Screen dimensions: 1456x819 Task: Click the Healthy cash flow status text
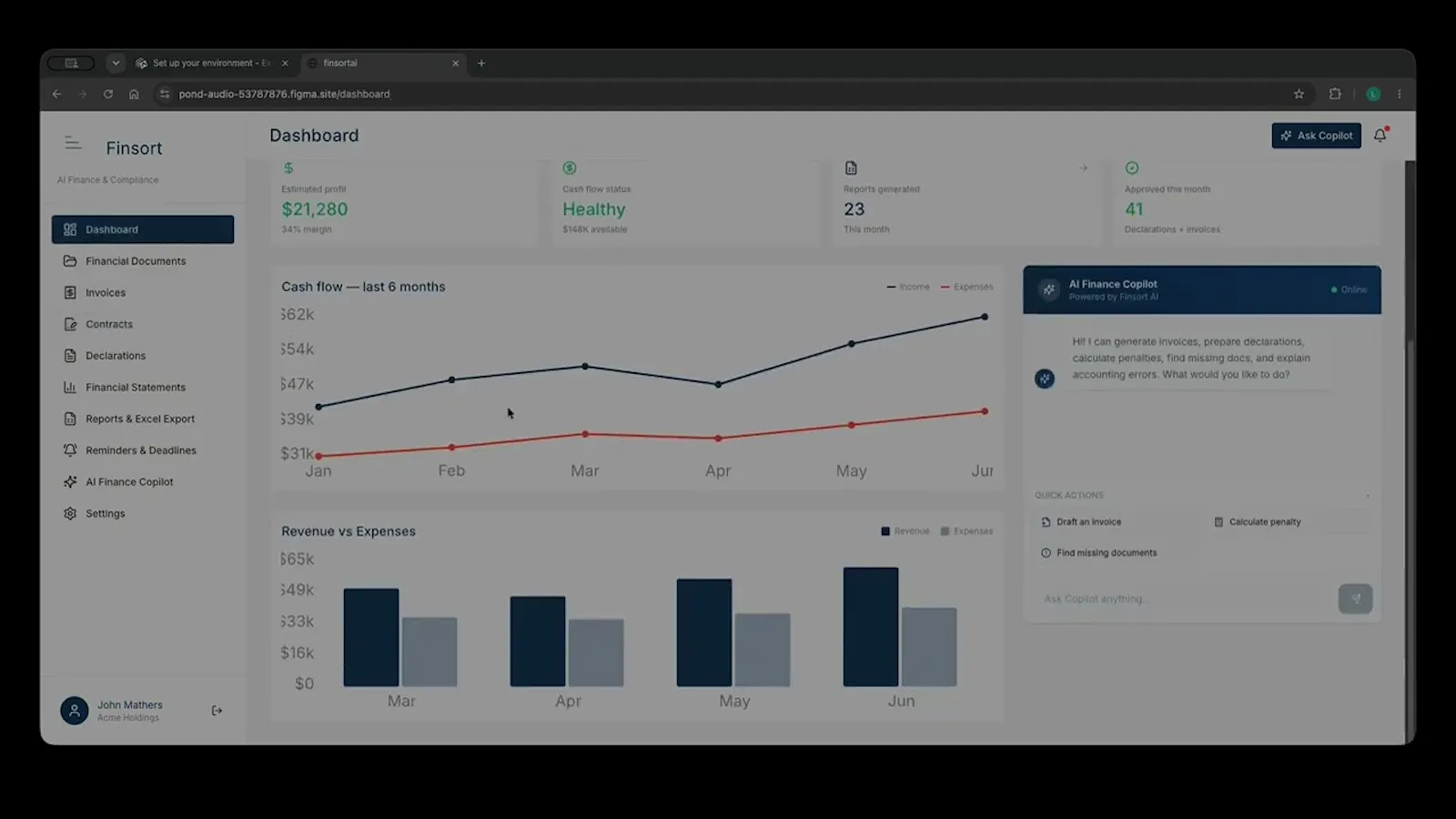(593, 209)
